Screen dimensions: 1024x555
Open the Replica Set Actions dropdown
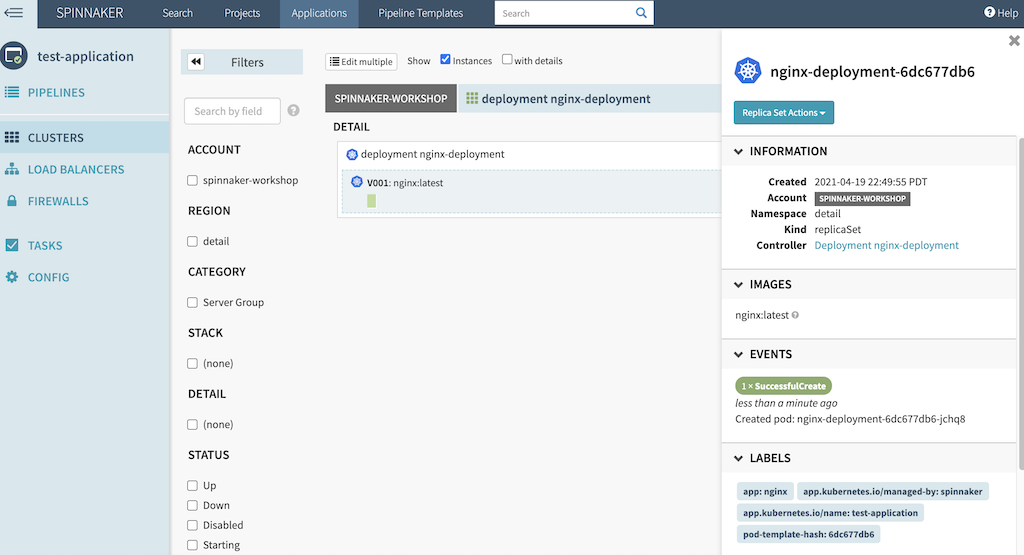(x=784, y=112)
